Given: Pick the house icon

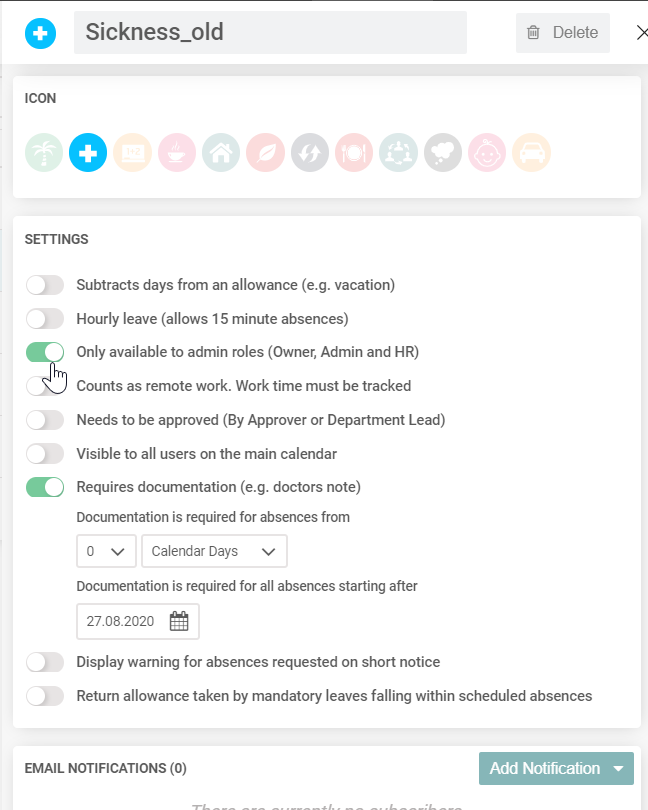Looking at the screenshot, I should click(220, 153).
